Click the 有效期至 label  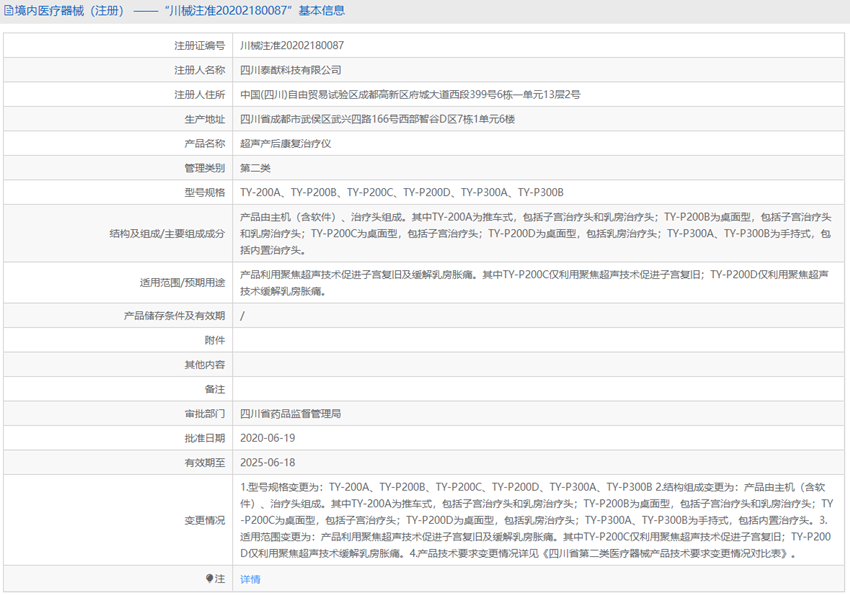coord(204,462)
